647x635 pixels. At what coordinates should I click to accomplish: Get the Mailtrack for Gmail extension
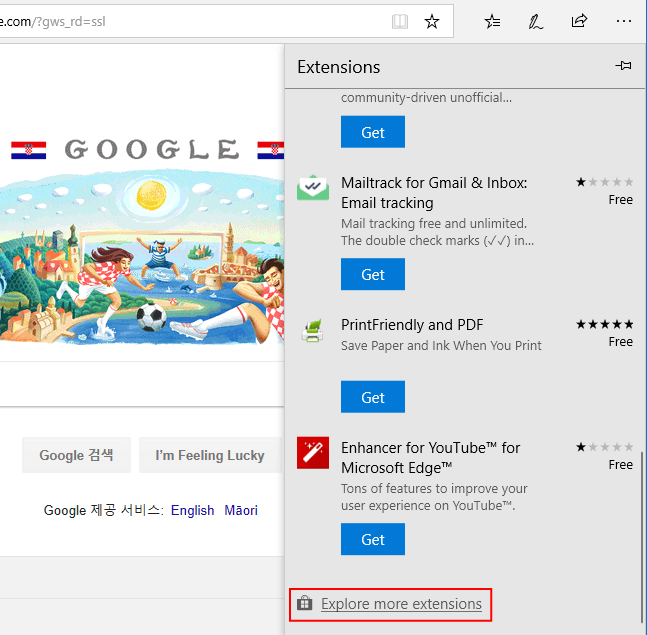tap(373, 274)
